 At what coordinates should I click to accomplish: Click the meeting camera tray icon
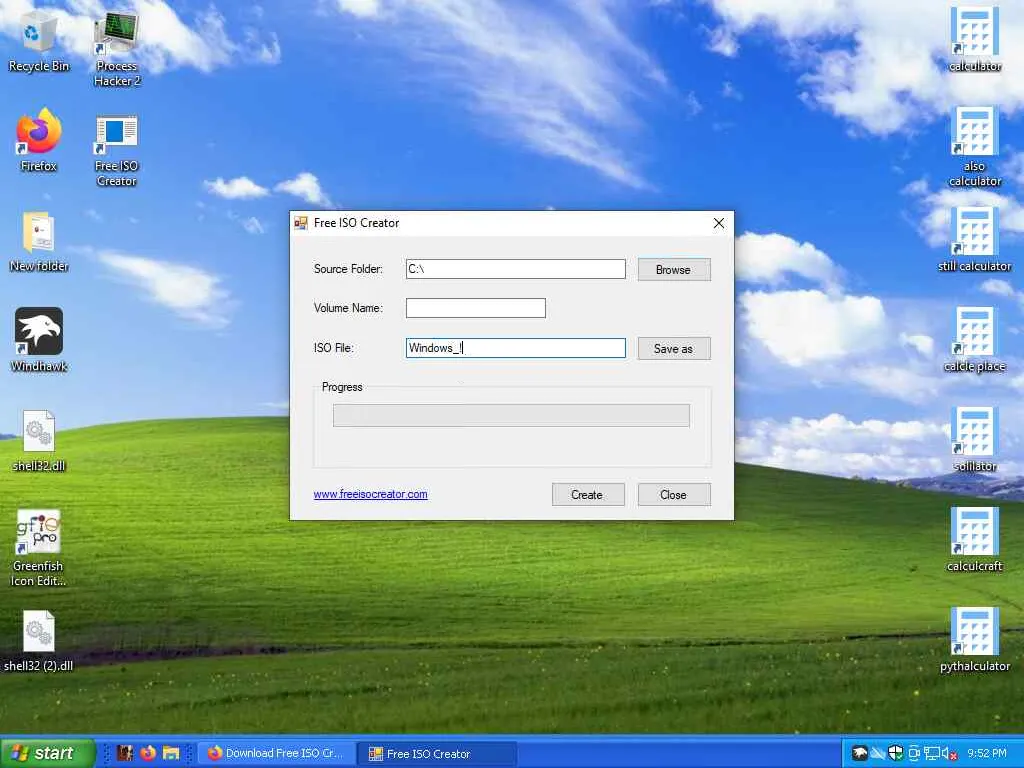pos(914,753)
